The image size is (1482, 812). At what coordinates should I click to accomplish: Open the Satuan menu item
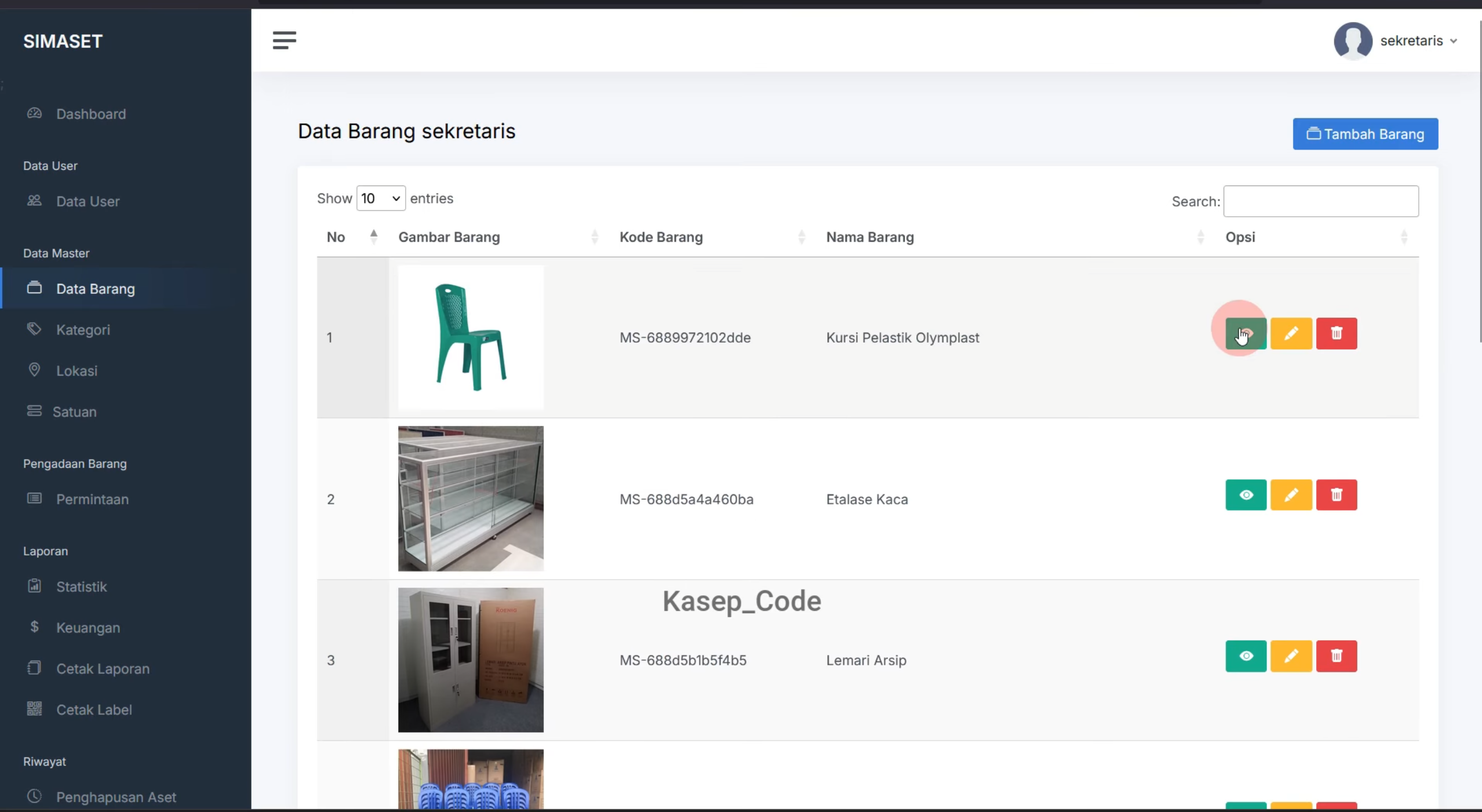[x=74, y=412]
